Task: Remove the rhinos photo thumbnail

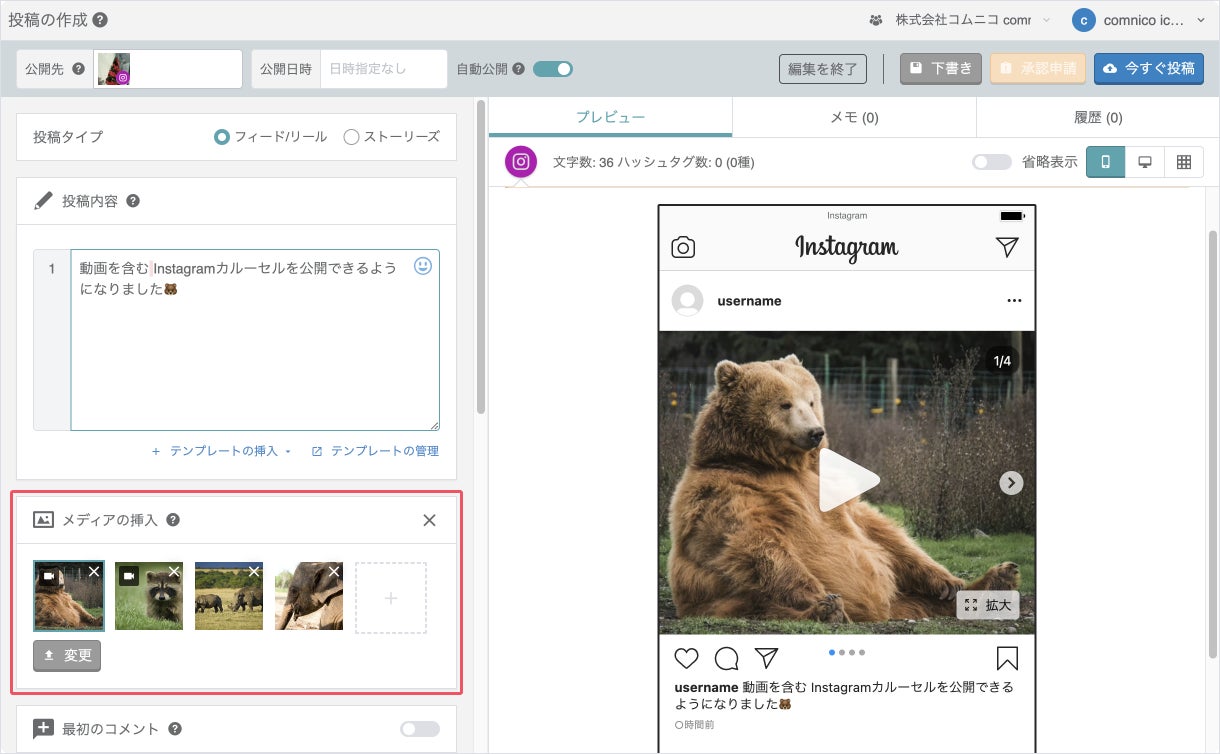Action: pos(254,571)
